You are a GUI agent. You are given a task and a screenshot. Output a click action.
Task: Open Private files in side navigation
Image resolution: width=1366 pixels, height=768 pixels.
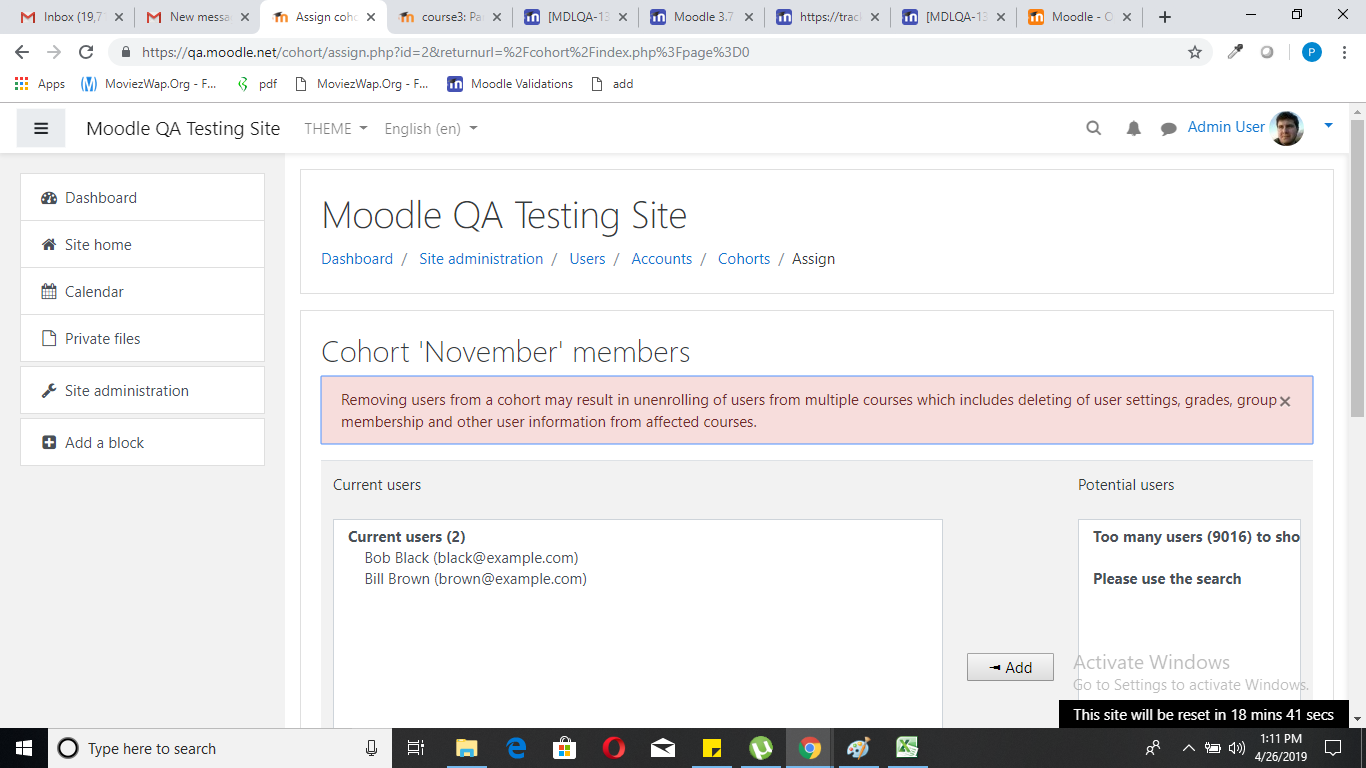click(142, 338)
